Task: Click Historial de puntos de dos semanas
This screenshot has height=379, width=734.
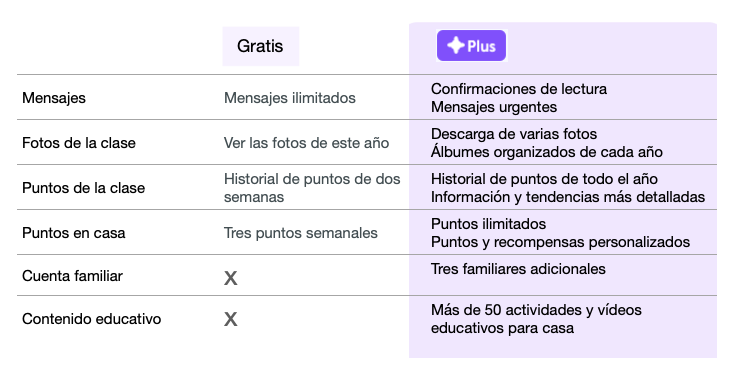Action: click(x=312, y=188)
